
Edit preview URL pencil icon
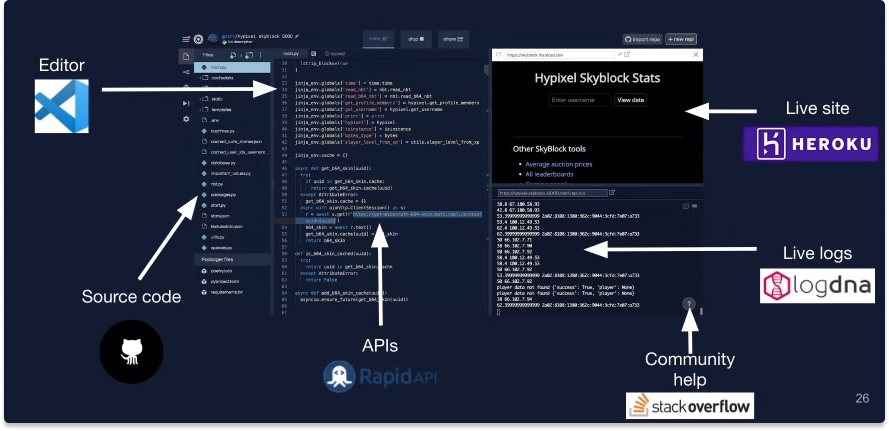tap(619, 54)
